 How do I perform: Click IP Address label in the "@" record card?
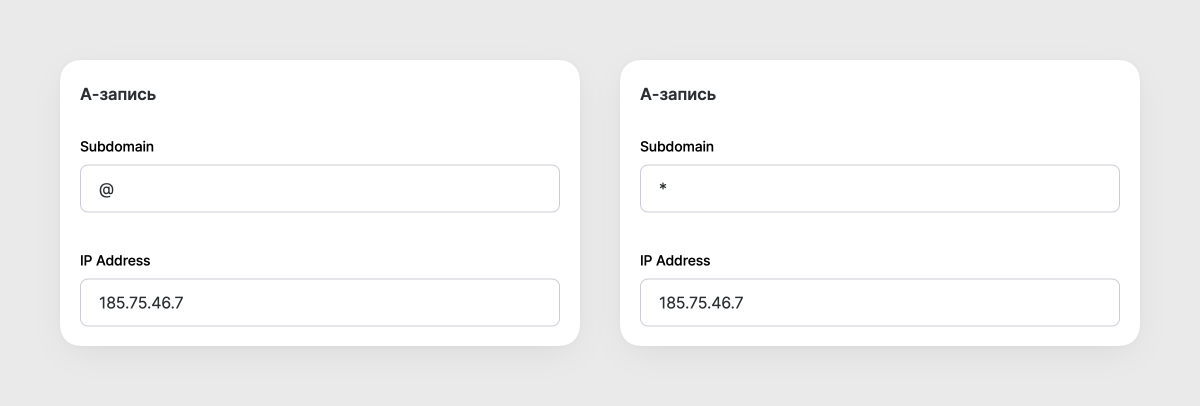[x=115, y=261]
